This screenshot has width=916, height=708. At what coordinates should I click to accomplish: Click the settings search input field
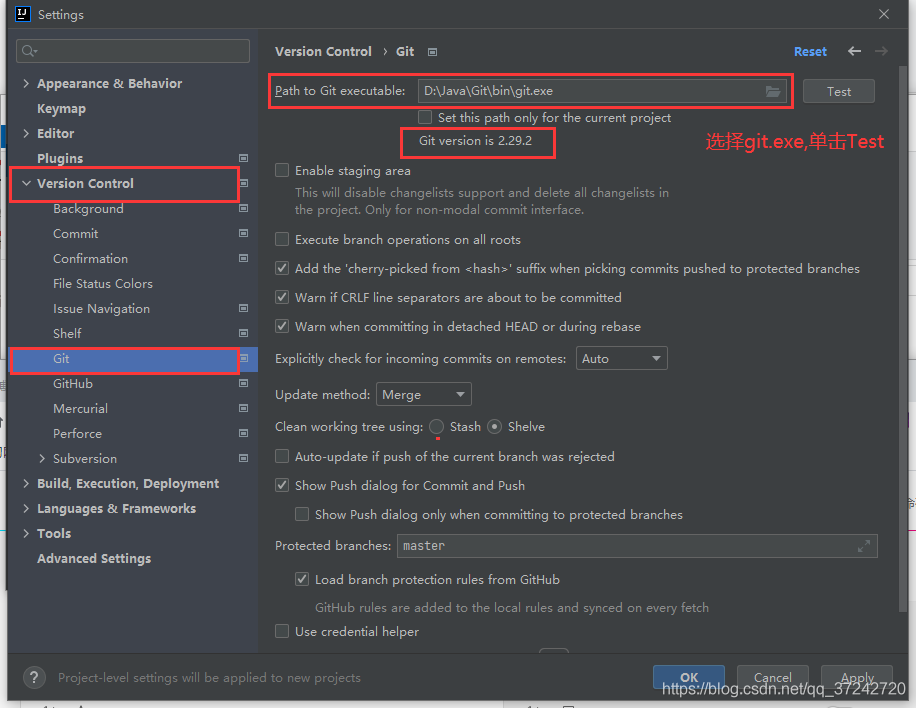pos(133,51)
